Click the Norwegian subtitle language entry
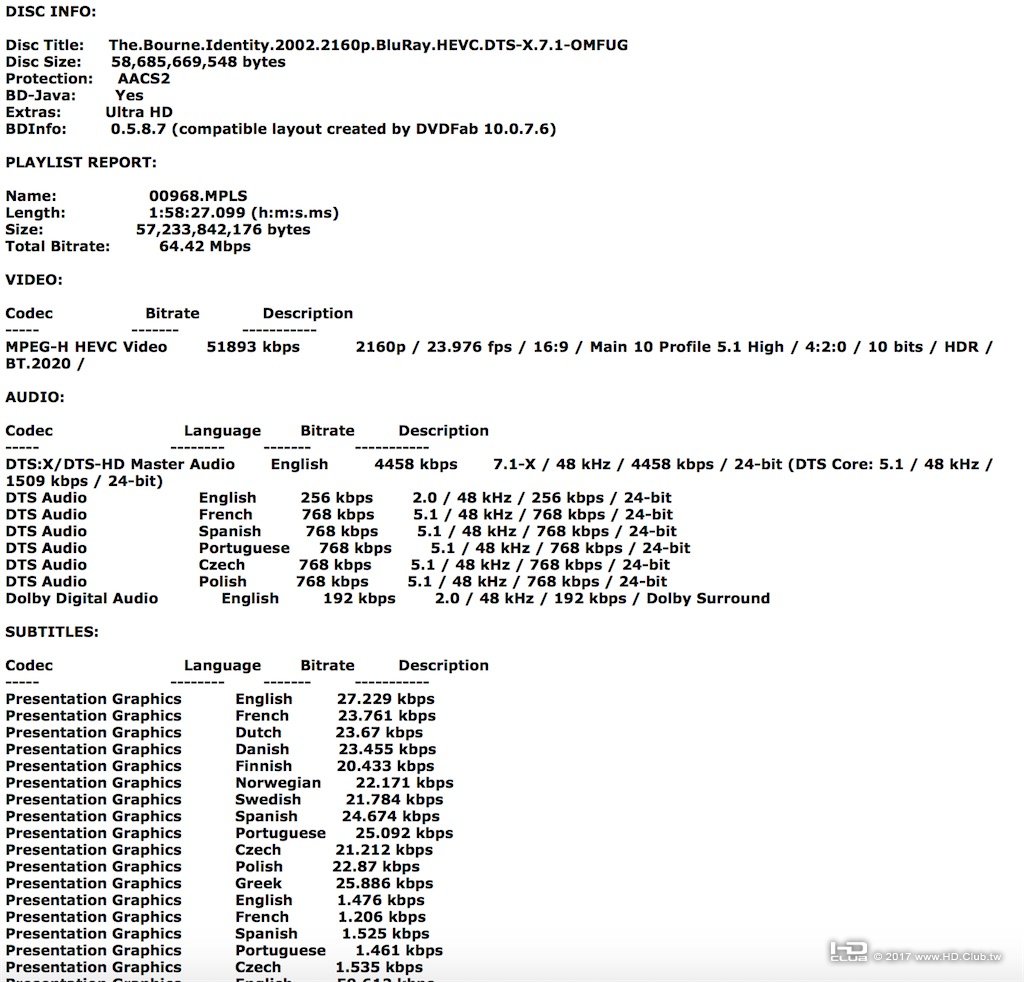Screen dimensions: 1024x982 (278, 784)
